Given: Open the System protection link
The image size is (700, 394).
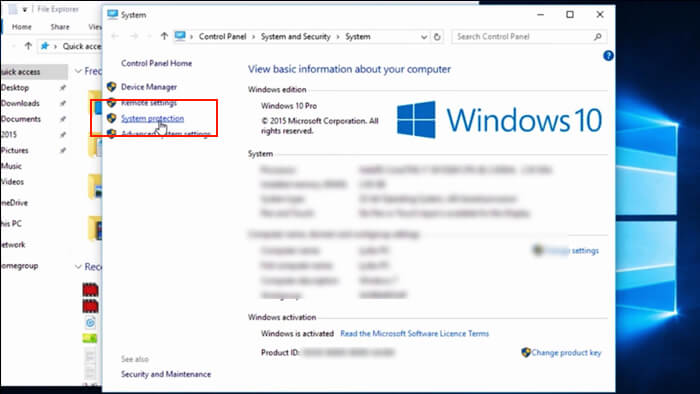Looking at the screenshot, I should tap(152, 118).
